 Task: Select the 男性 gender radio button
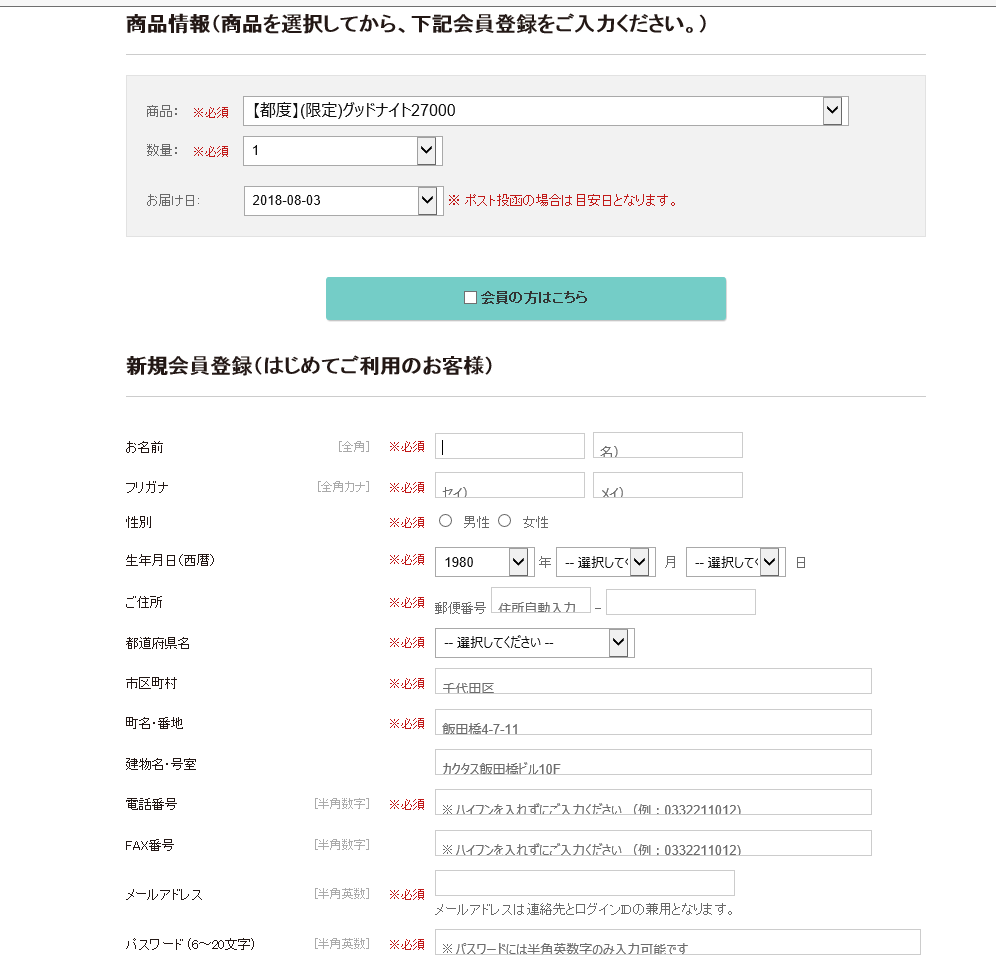[x=445, y=519]
